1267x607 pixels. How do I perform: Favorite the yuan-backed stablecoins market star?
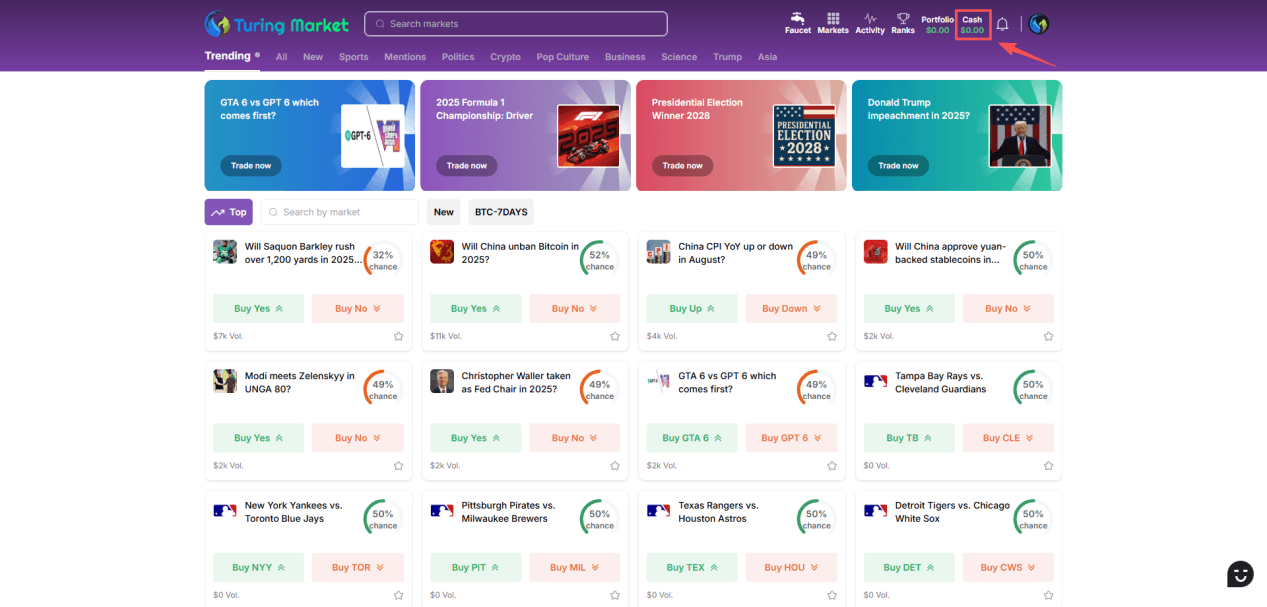click(x=1048, y=336)
